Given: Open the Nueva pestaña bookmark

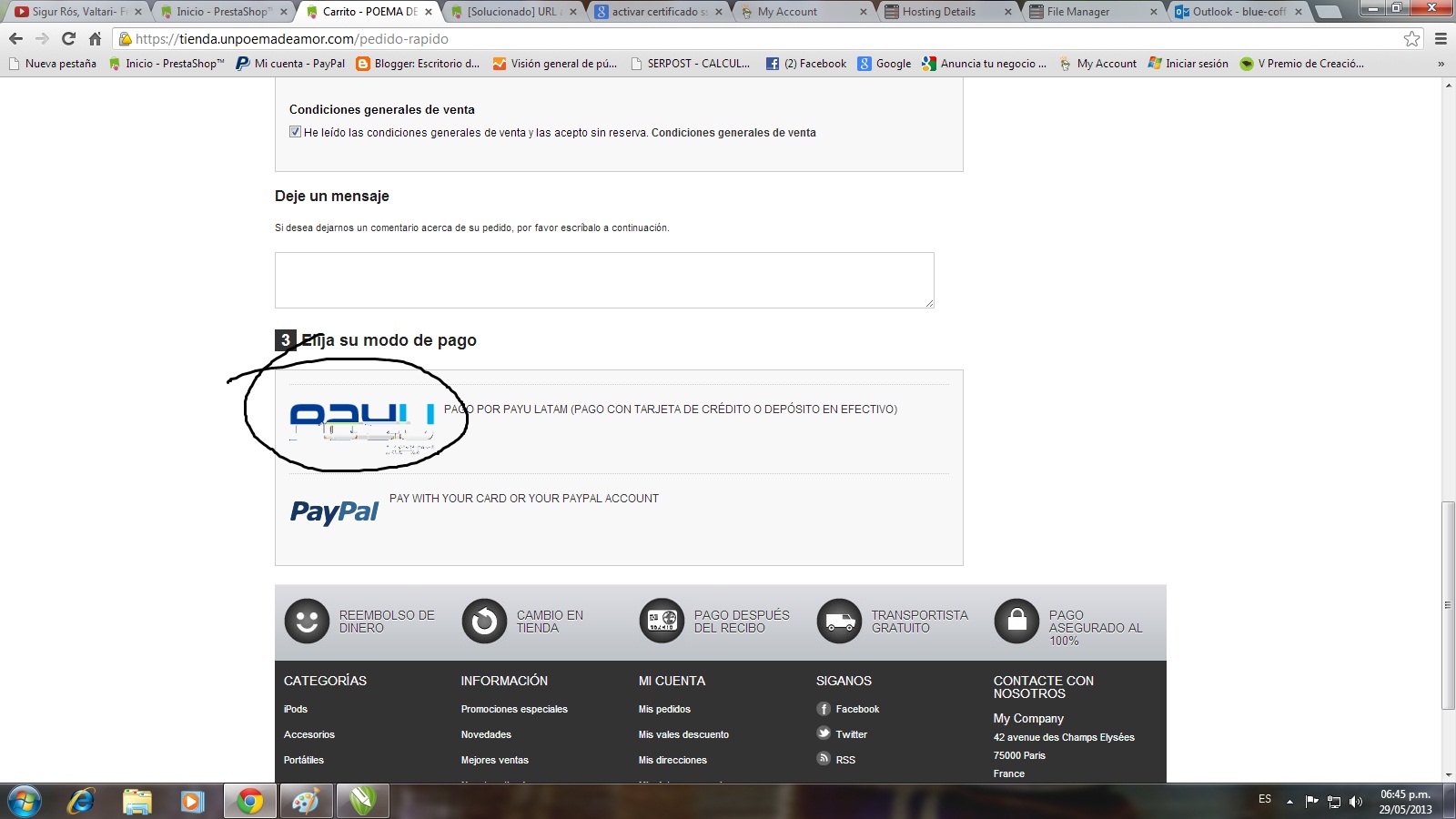Looking at the screenshot, I should 53,64.
